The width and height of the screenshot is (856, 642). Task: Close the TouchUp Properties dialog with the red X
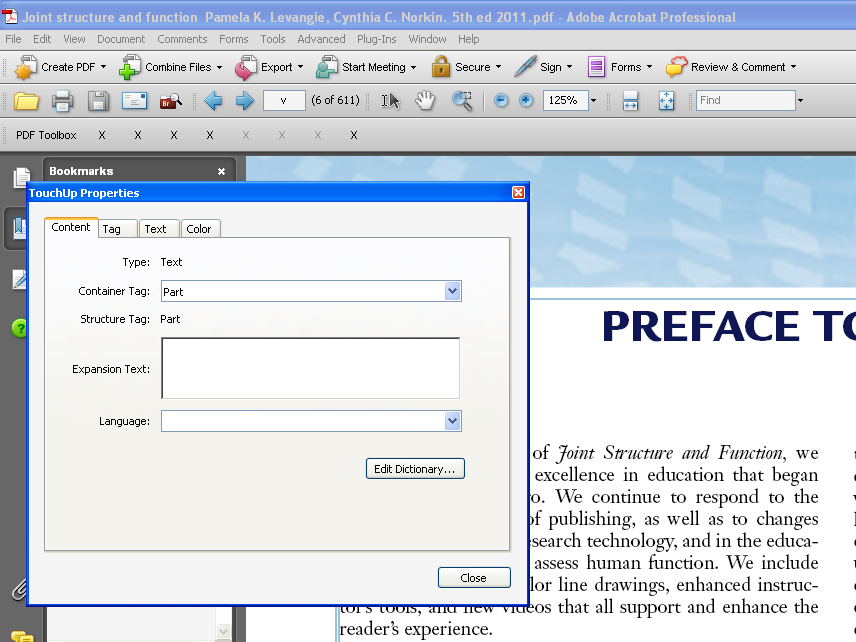[x=518, y=193]
